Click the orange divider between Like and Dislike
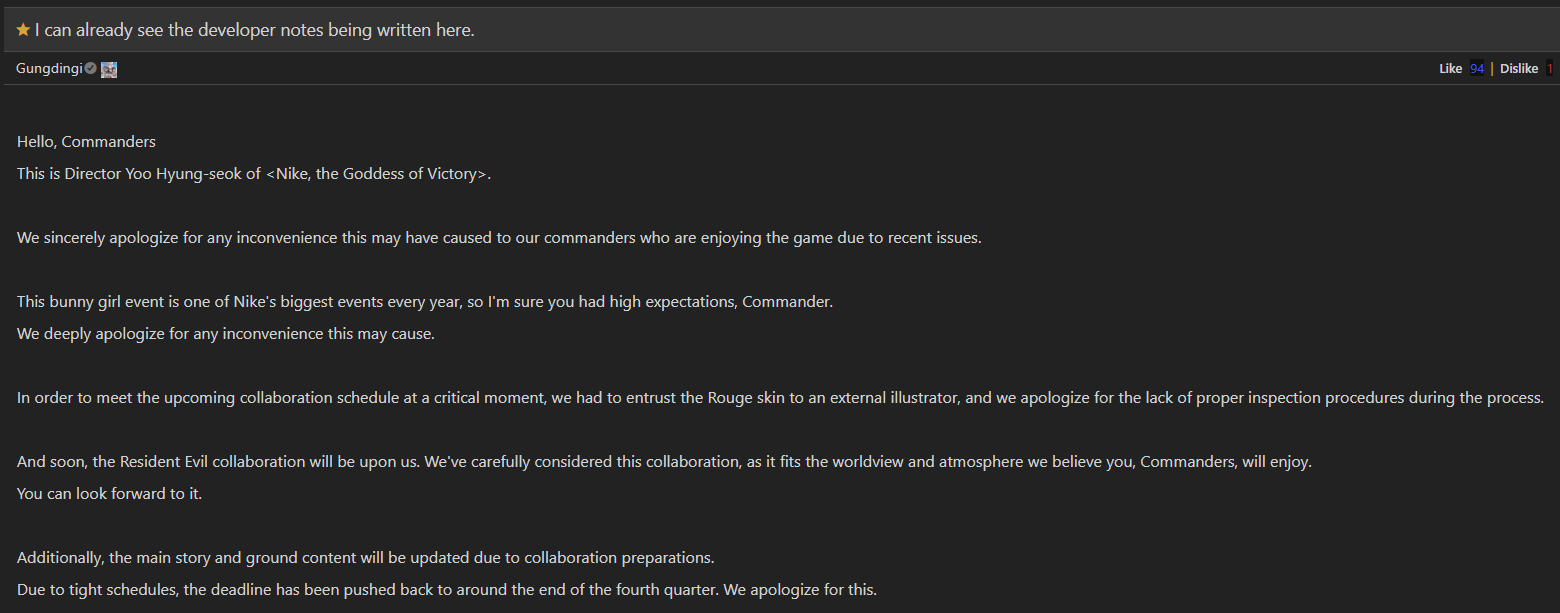Screen dimensions: 1560x613 pos(1492,69)
